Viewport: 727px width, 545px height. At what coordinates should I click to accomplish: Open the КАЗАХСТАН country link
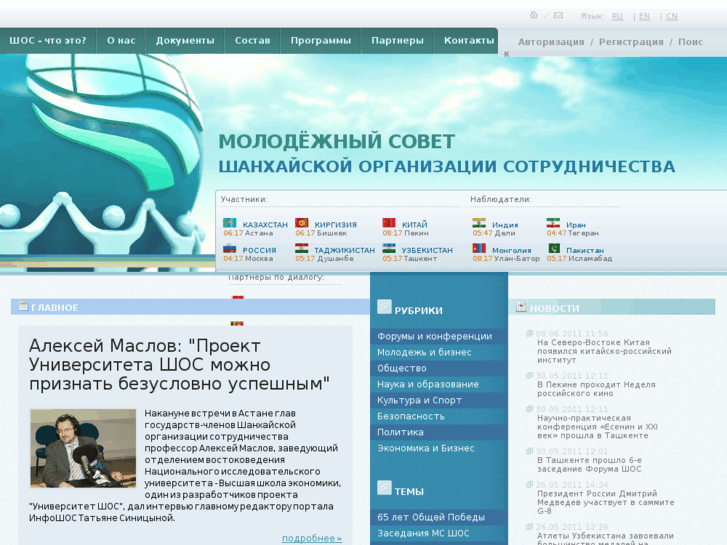pyautogui.click(x=265, y=224)
